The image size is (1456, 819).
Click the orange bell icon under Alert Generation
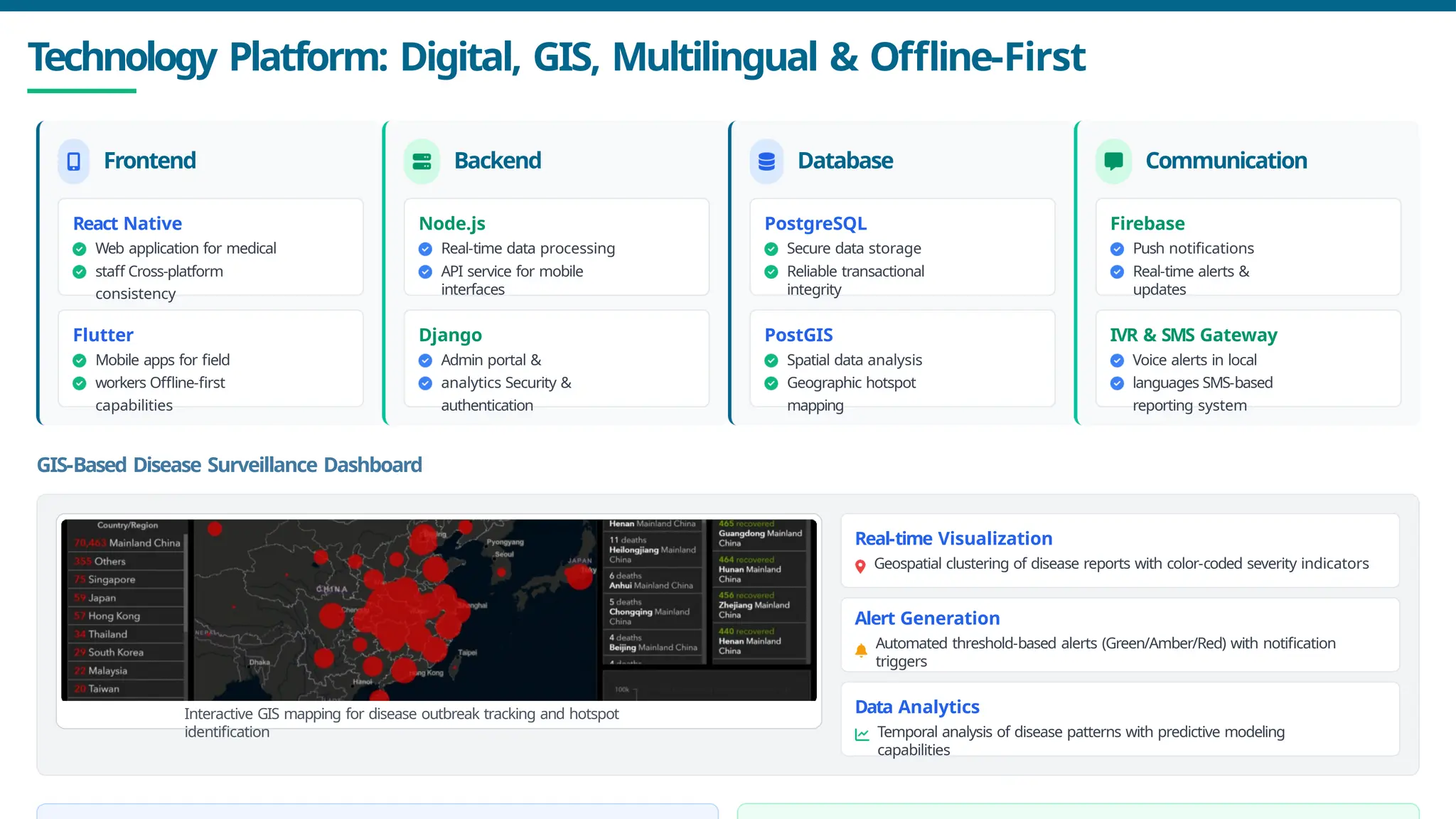coord(861,650)
